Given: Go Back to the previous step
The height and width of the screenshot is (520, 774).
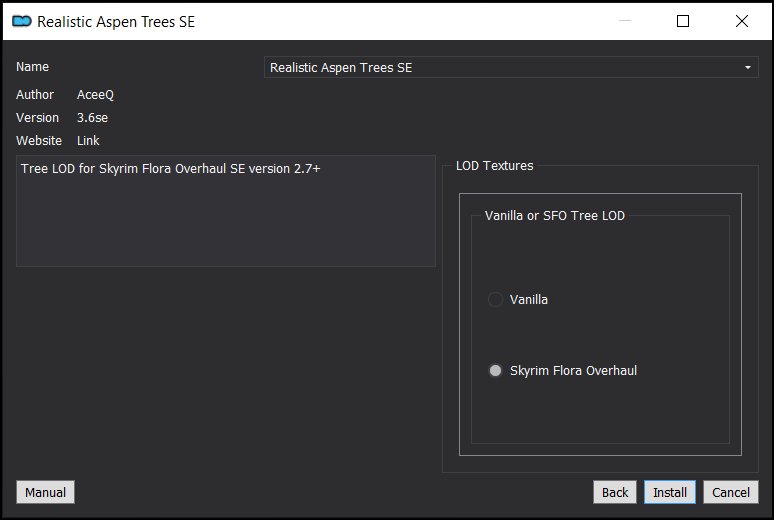Looking at the screenshot, I should coord(615,492).
